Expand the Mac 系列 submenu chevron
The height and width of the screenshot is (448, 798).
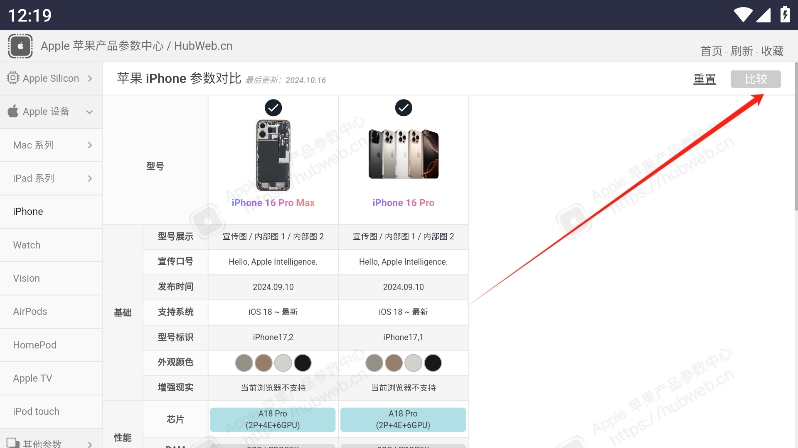tap(90, 145)
